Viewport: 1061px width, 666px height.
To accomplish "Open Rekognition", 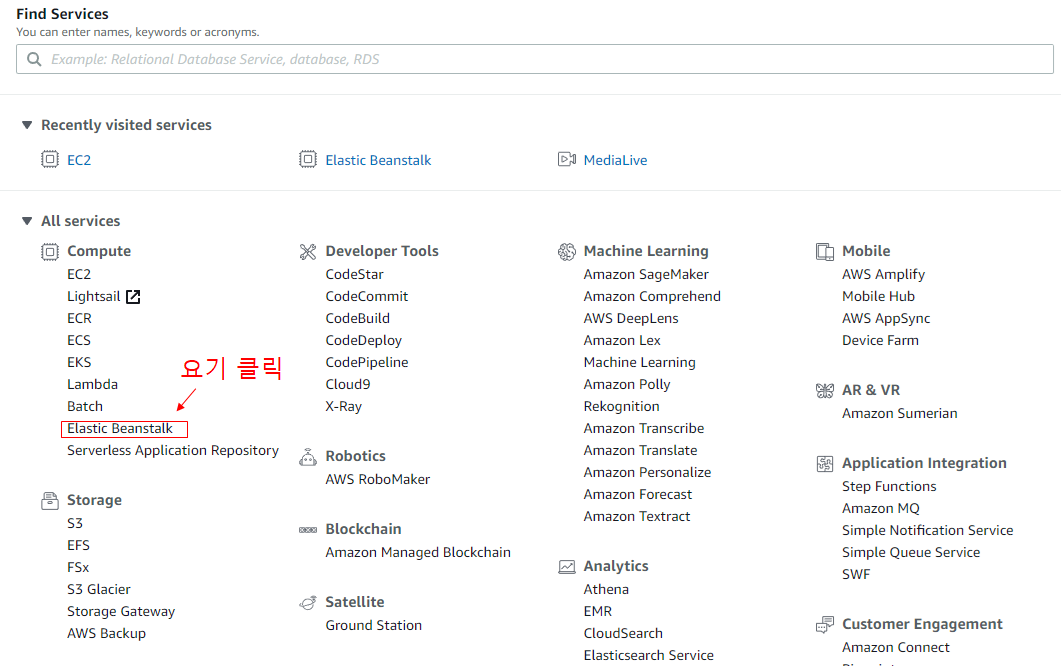I will pos(621,407).
